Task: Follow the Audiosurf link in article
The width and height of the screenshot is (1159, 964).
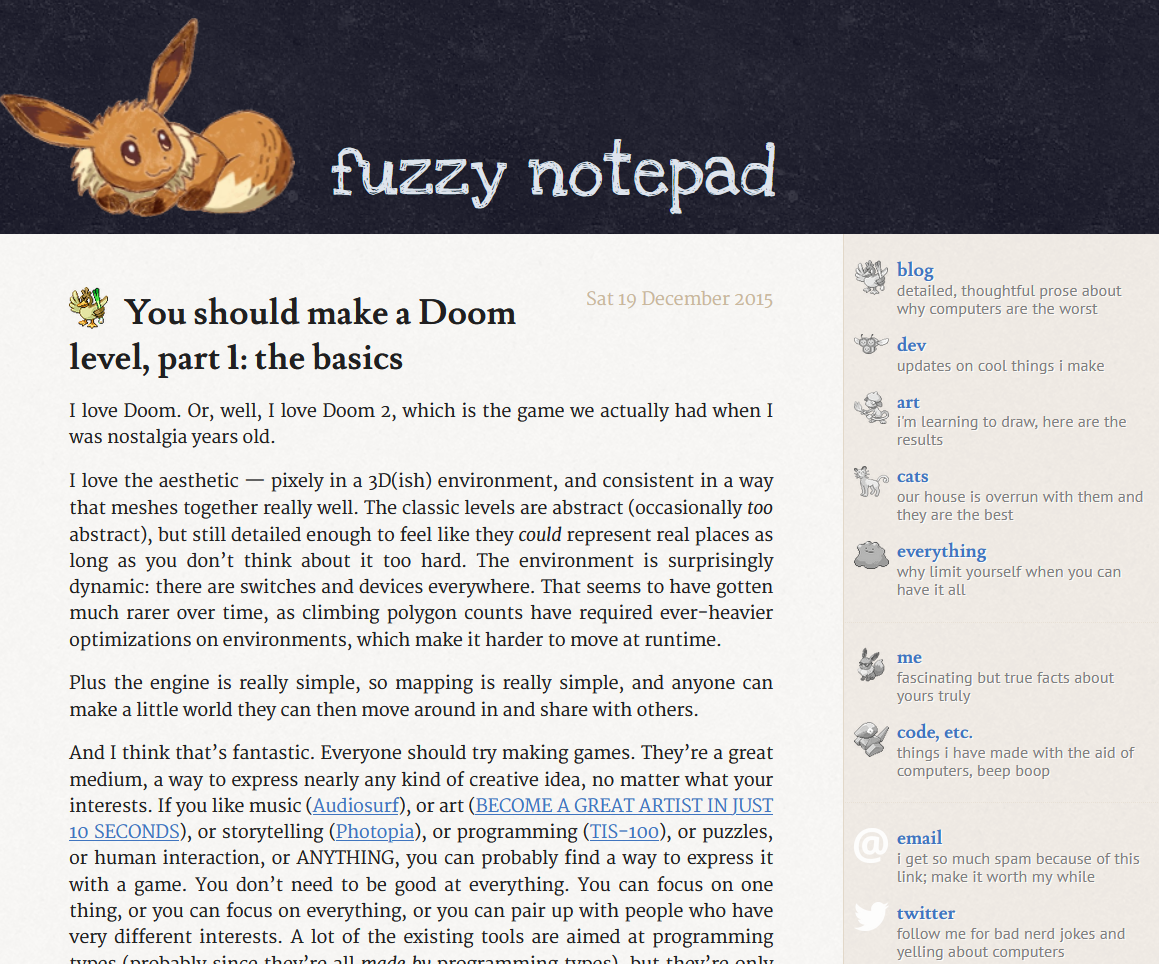Action: click(356, 805)
